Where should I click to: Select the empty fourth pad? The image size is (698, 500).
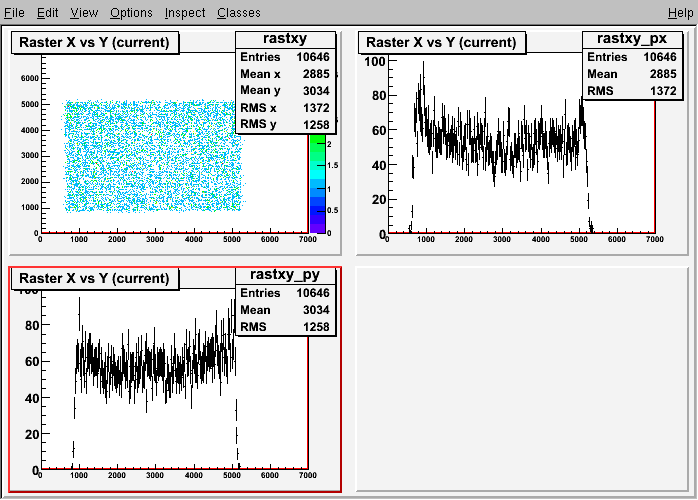[x=522, y=379]
